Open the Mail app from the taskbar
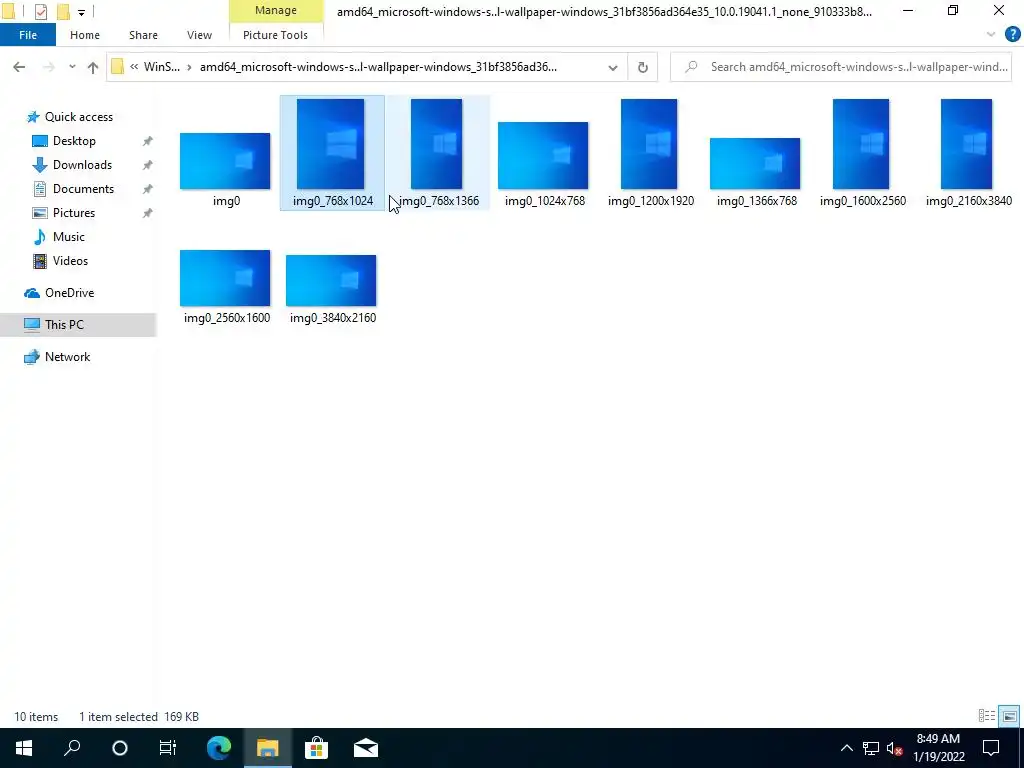The width and height of the screenshot is (1024, 768). 366,748
